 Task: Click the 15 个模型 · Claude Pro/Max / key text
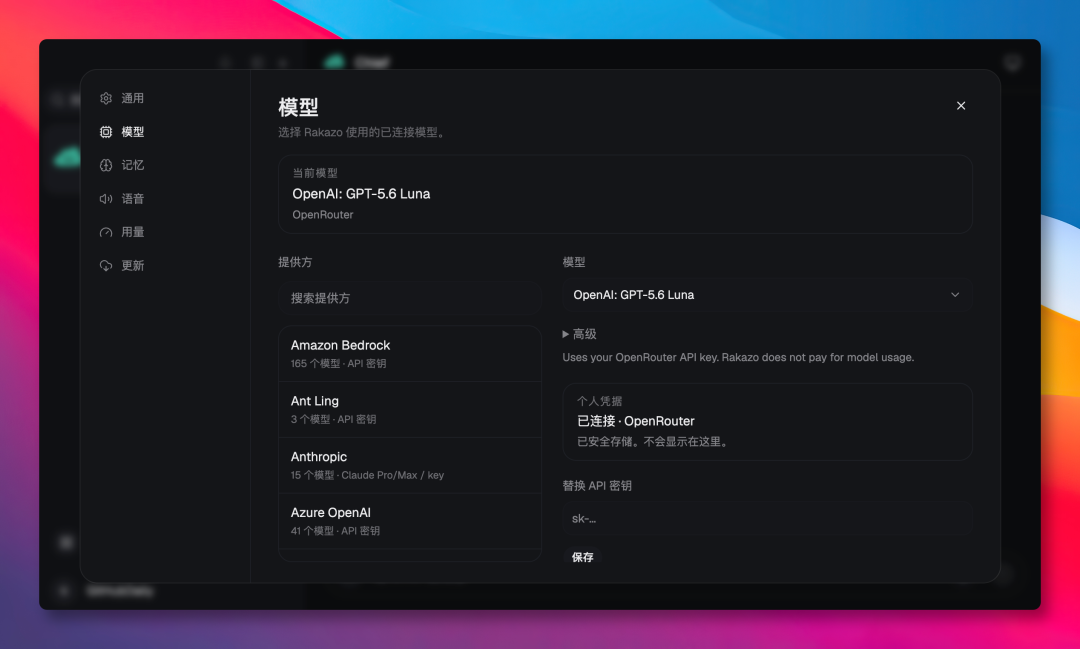[367, 475]
